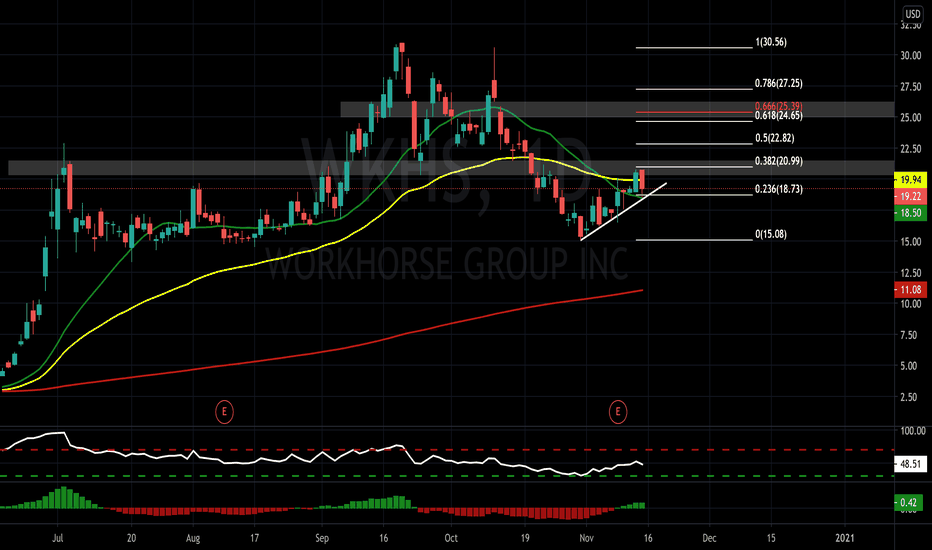
Task: Click the 100.00 RSI axis label
Action: coord(912,430)
